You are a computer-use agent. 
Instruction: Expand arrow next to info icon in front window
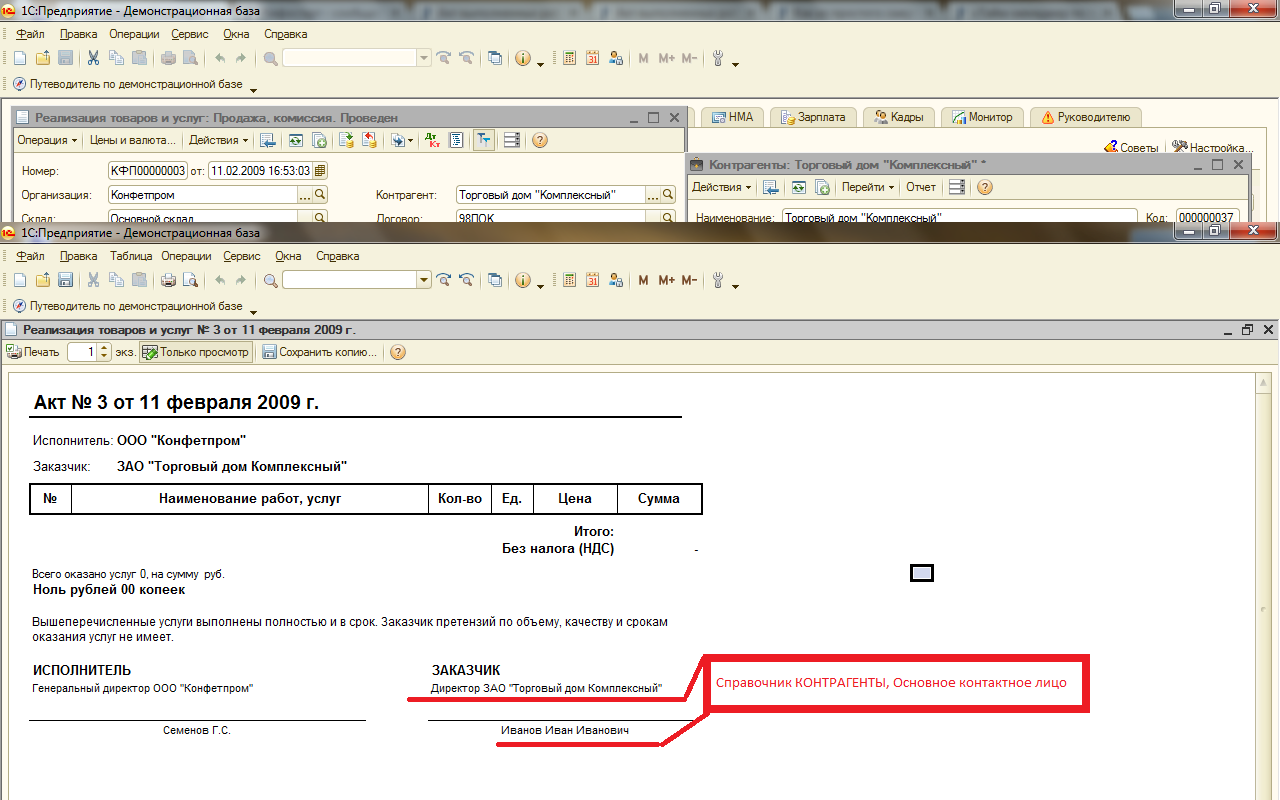540,285
